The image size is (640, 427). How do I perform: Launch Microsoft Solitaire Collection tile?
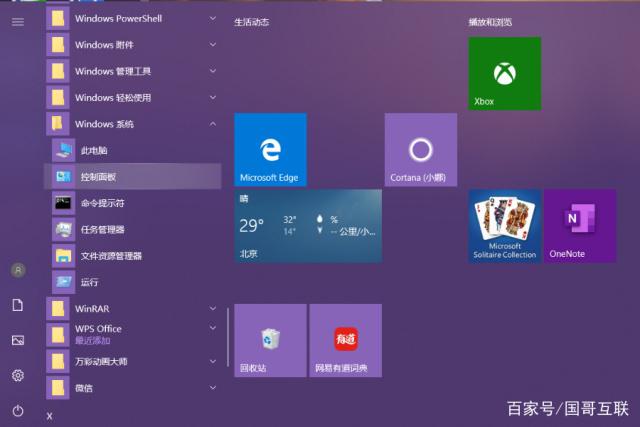504,226
